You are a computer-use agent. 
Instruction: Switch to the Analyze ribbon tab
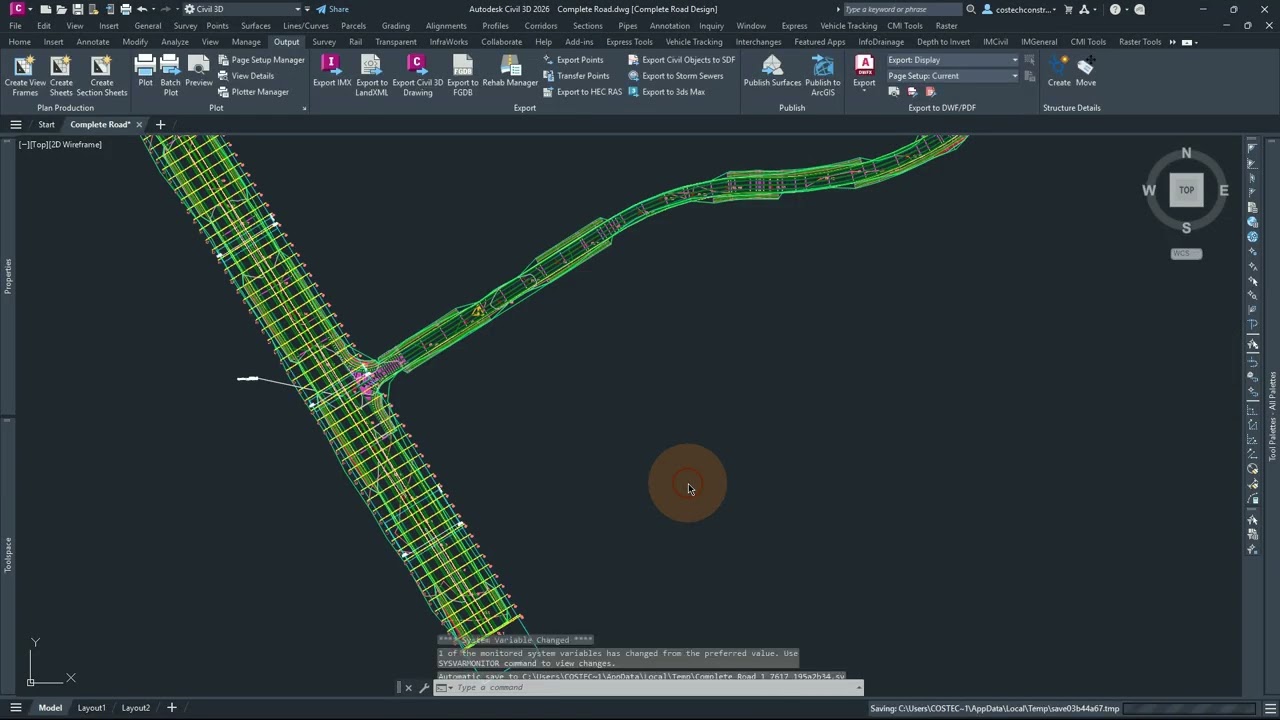175,42
